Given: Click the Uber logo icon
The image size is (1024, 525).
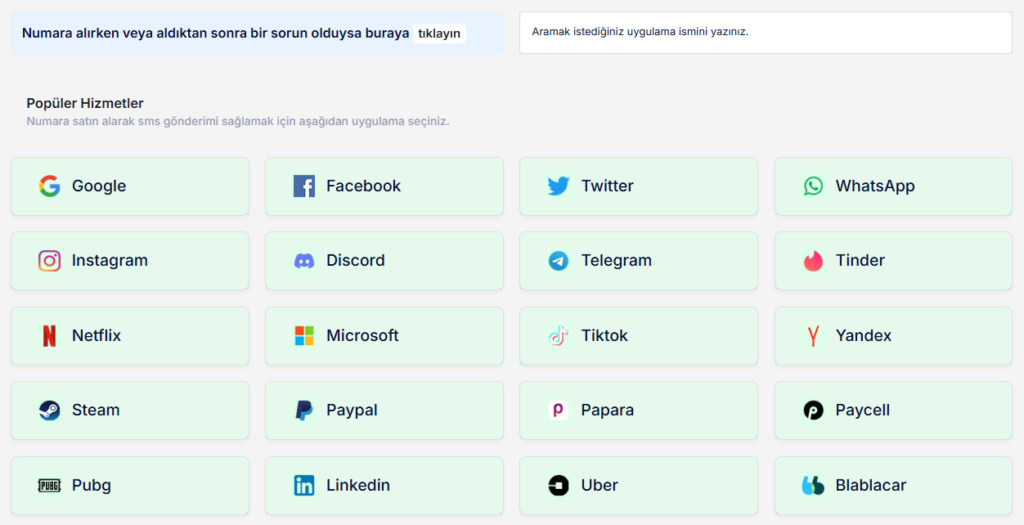Looking at the screenshot, I should point(558,486).
